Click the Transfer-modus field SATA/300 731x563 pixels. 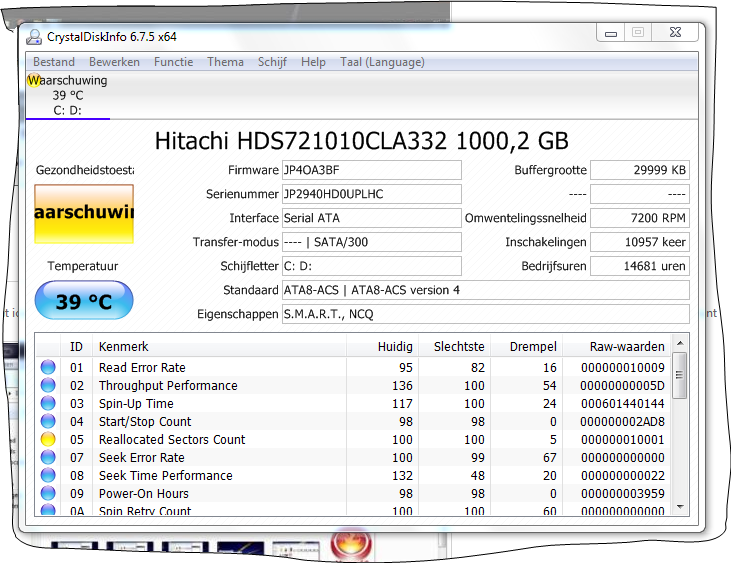tap(372, 242)
